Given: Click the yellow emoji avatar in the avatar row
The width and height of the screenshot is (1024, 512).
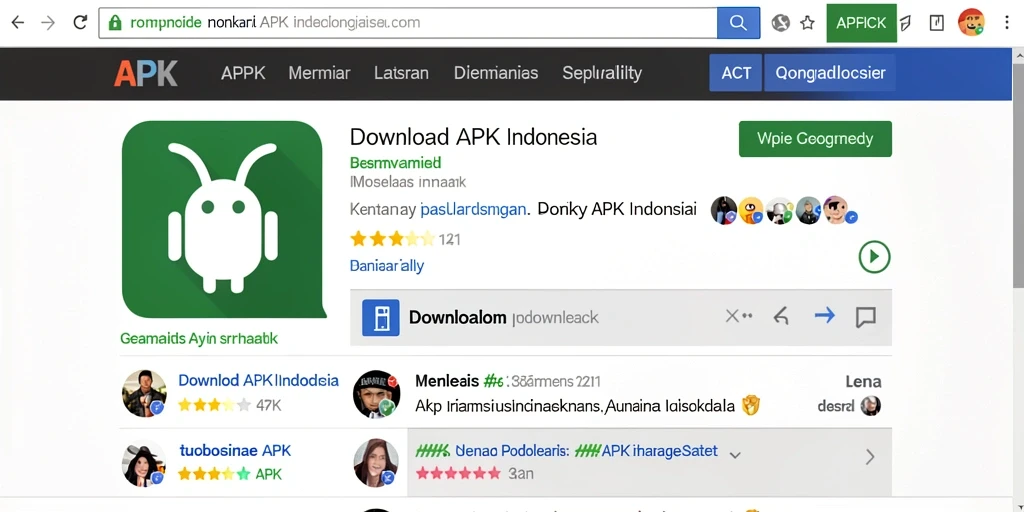Looking at the screenshot, I should point(751,210).
